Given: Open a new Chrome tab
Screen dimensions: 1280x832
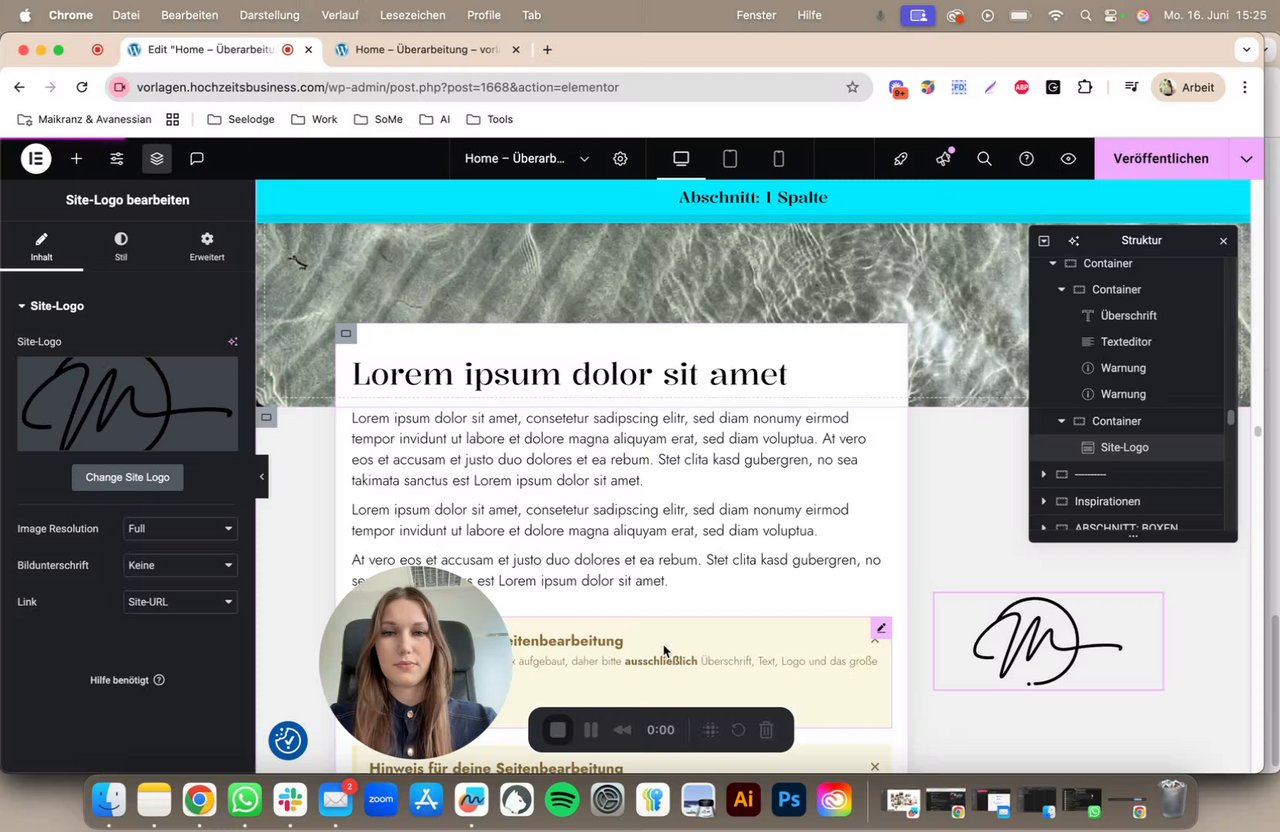Looking at the screenshot, I should [x=547, y=50].
